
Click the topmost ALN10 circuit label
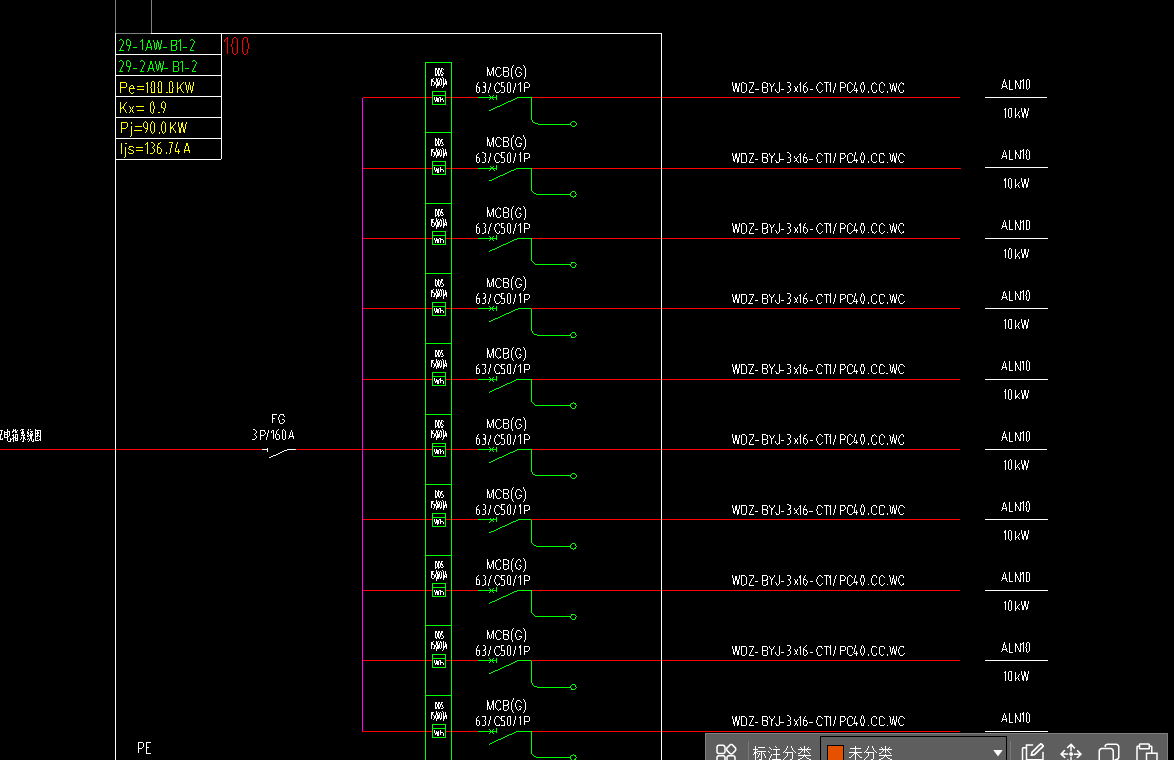click(x=1015, y=85)
